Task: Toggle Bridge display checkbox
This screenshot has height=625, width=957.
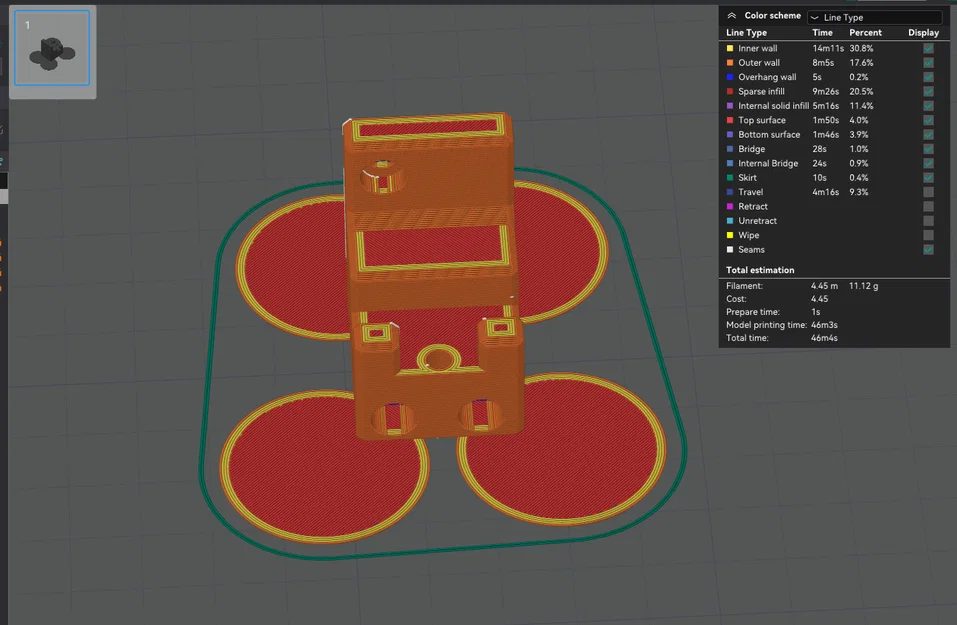Action: pos(928,149)
